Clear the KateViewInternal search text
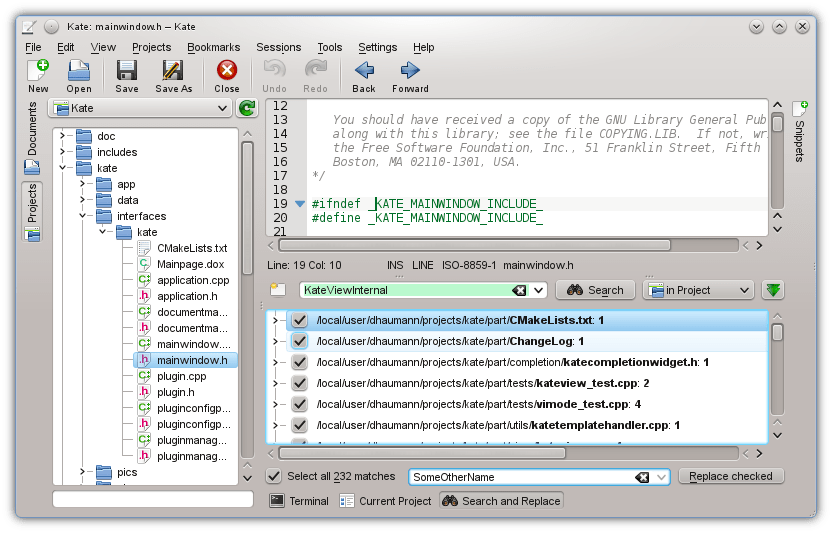Image resolution: width=832 pixels, height=533 pixels. click(x=519, y=290)
